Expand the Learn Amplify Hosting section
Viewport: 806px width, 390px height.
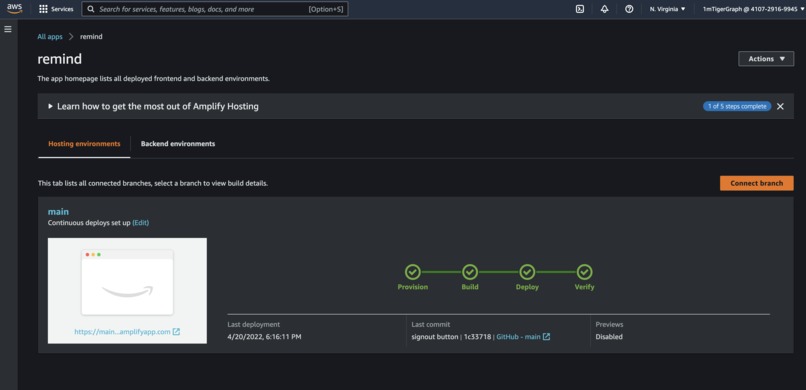click(x=153, y=106)
